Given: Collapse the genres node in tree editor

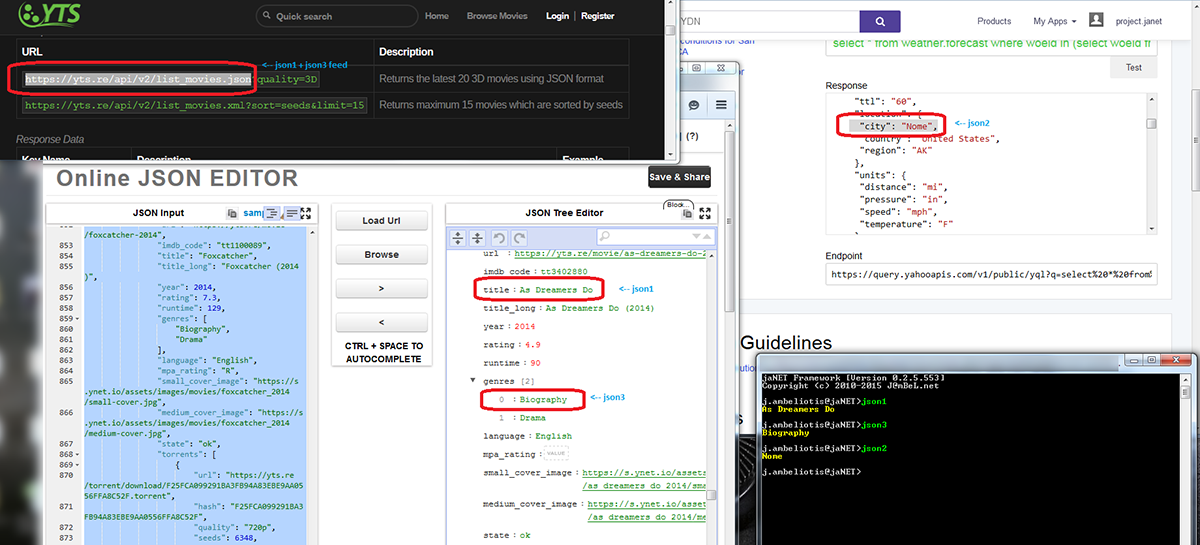Looking at the screenshot, I should tap(472, 381).
